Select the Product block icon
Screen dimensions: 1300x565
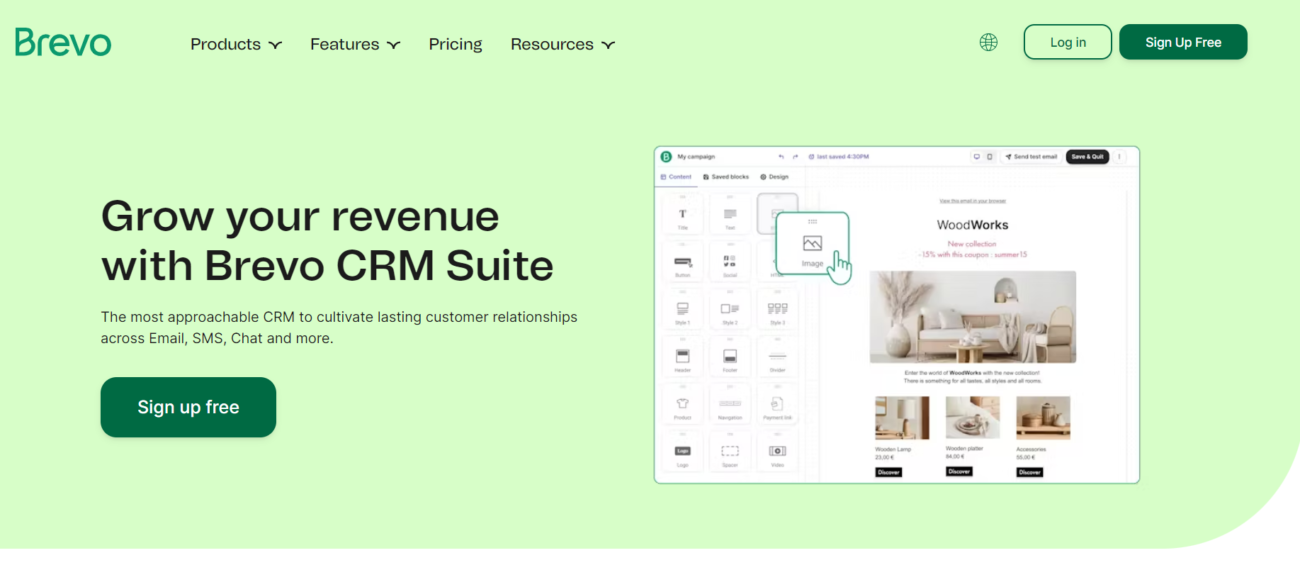[683, 404]
